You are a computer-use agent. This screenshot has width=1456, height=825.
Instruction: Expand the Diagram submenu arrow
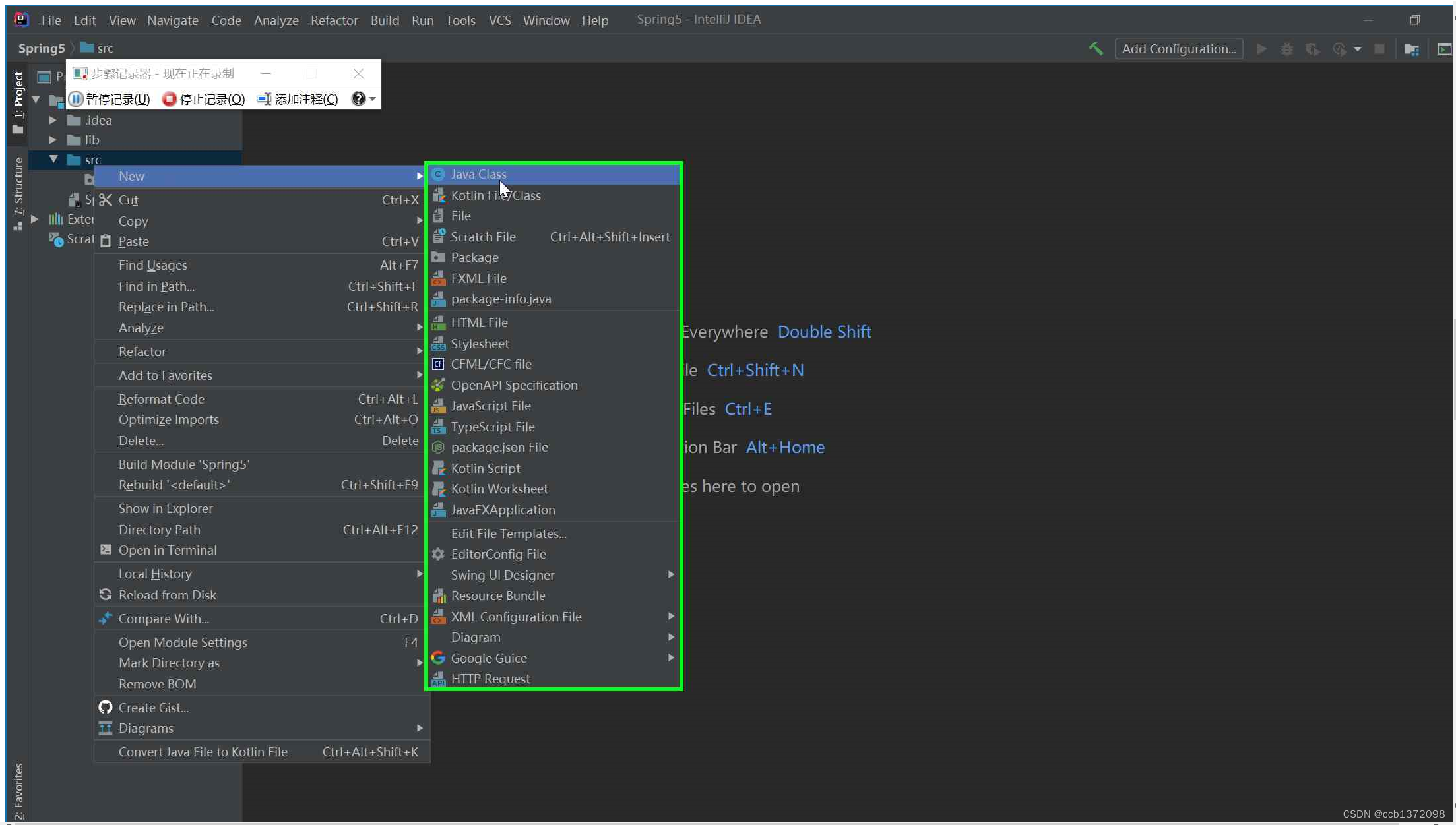671,637
